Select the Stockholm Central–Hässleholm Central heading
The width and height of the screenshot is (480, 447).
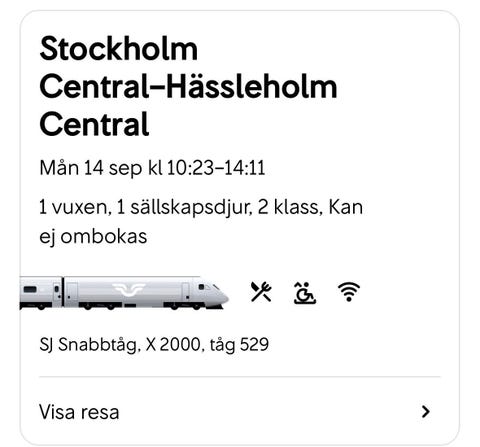pos(188,86)
